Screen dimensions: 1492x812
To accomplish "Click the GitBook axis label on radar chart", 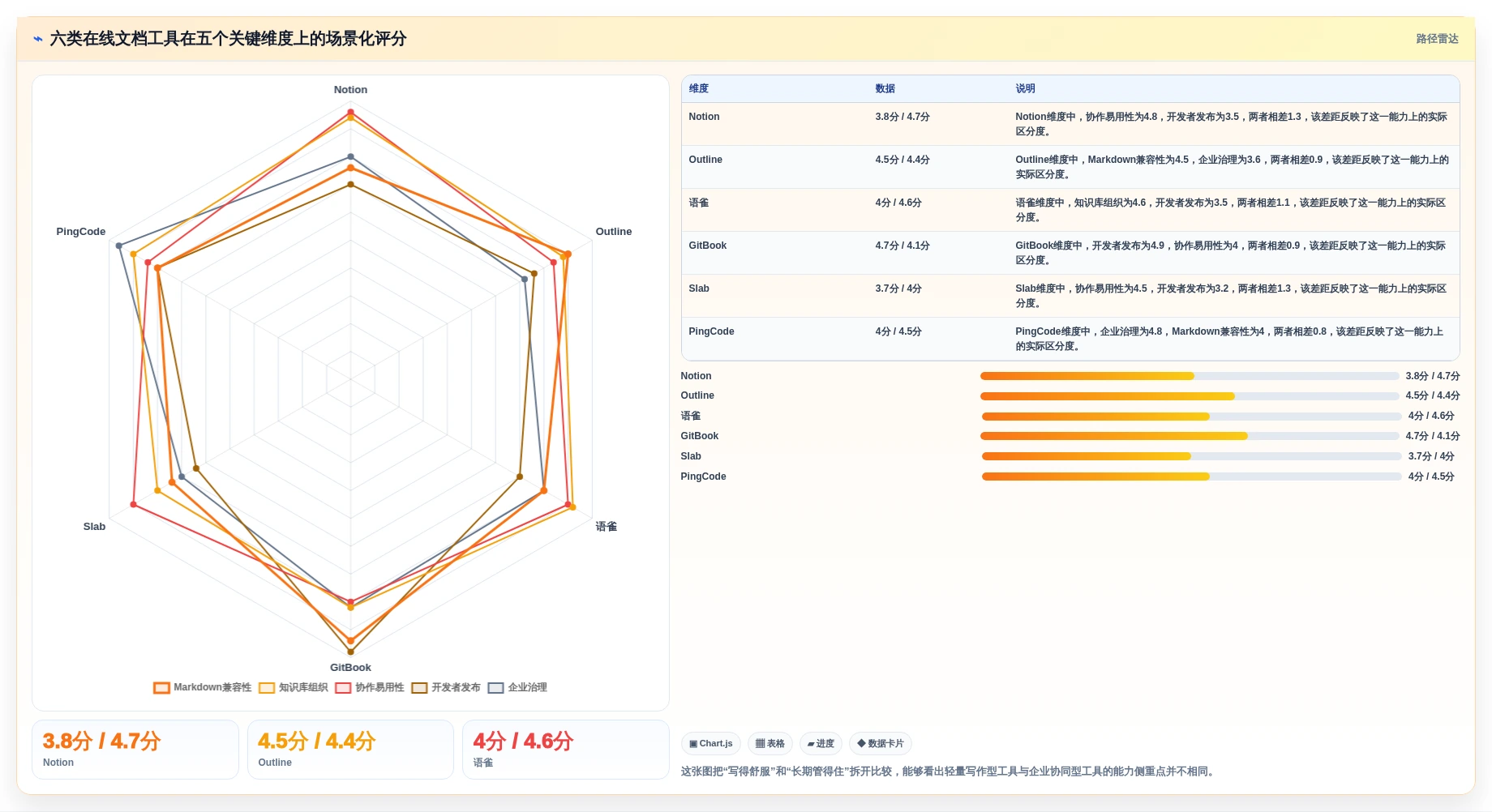I will (x=350, y=668).
